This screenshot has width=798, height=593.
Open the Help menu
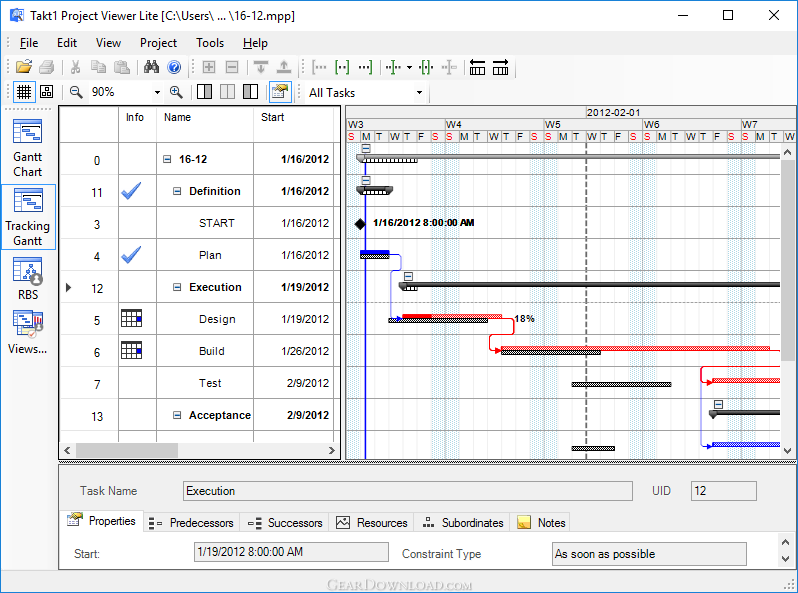[x=255, y=43]
